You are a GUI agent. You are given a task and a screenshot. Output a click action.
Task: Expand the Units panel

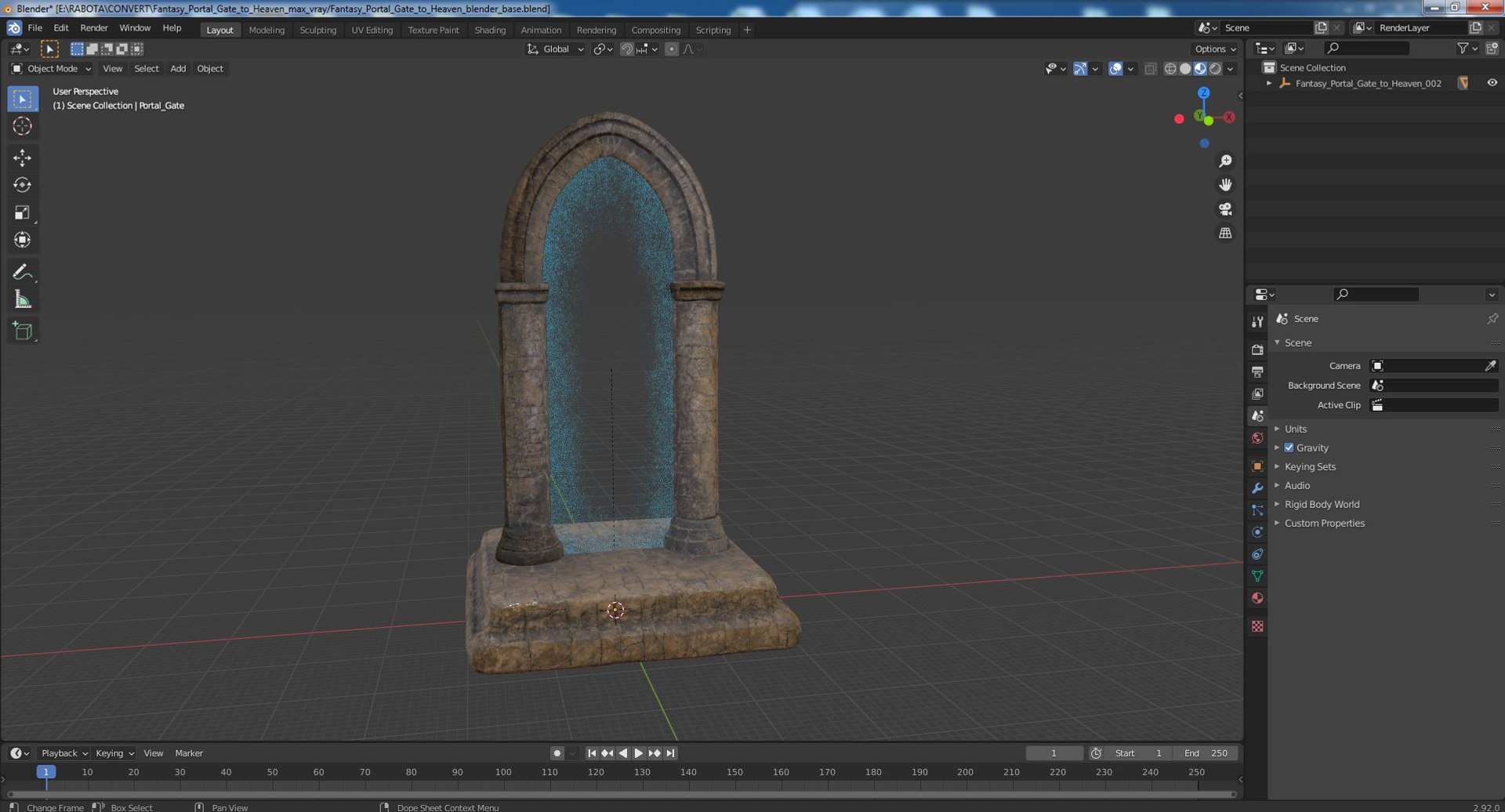[x=1295, y=429]
